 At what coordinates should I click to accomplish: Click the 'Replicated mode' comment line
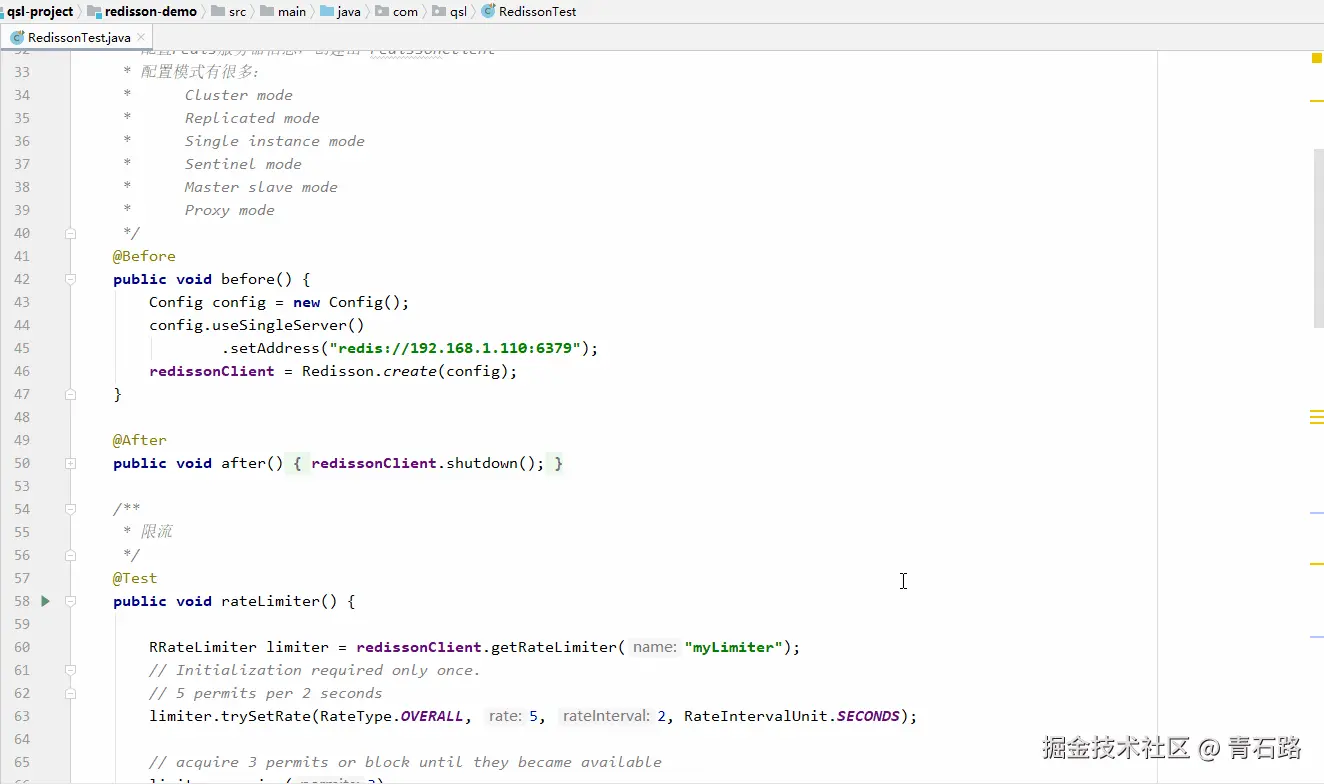[x=252, y=118]
